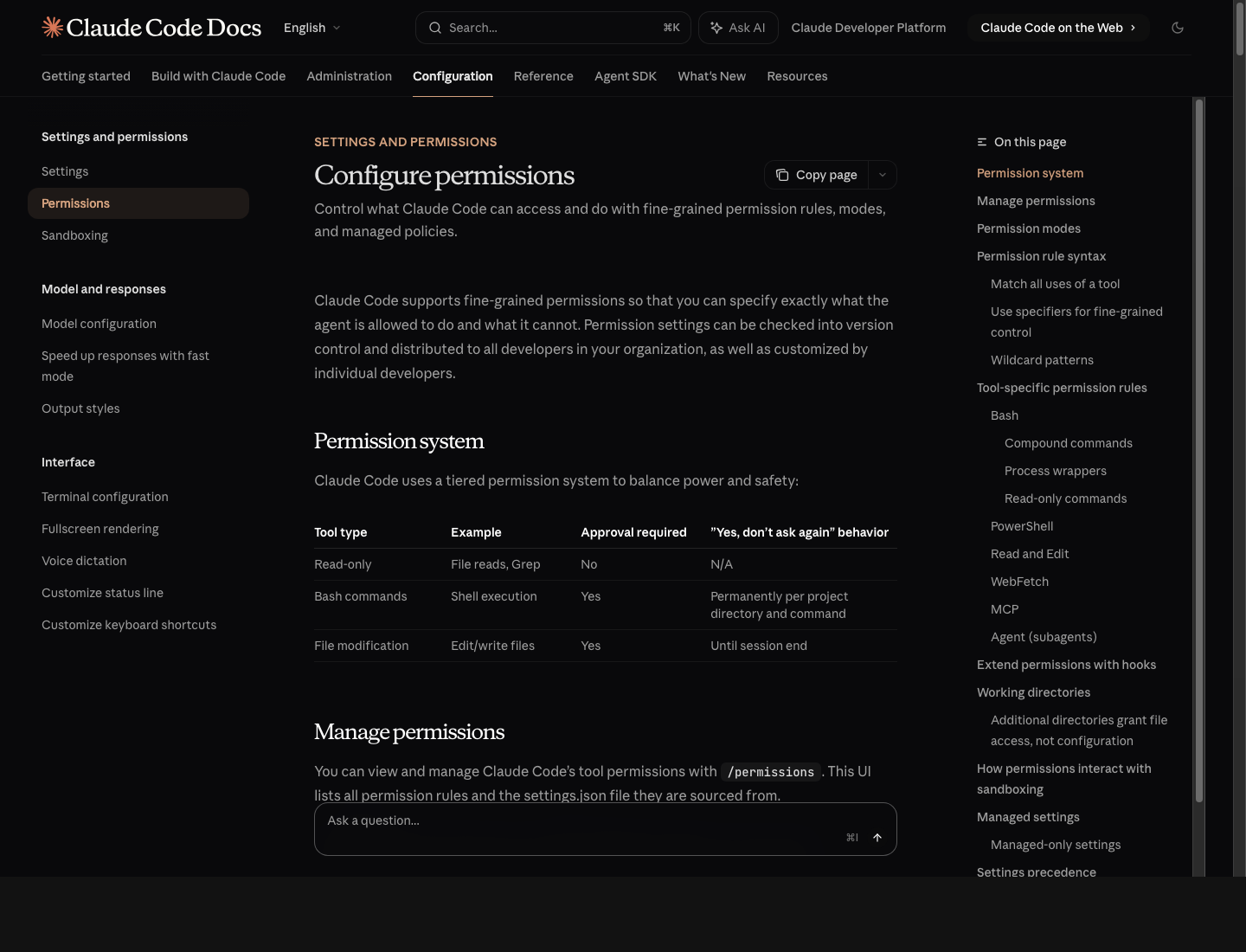
Task: Click the Claude Code Docs starburst logo
Action: point(52,28)
